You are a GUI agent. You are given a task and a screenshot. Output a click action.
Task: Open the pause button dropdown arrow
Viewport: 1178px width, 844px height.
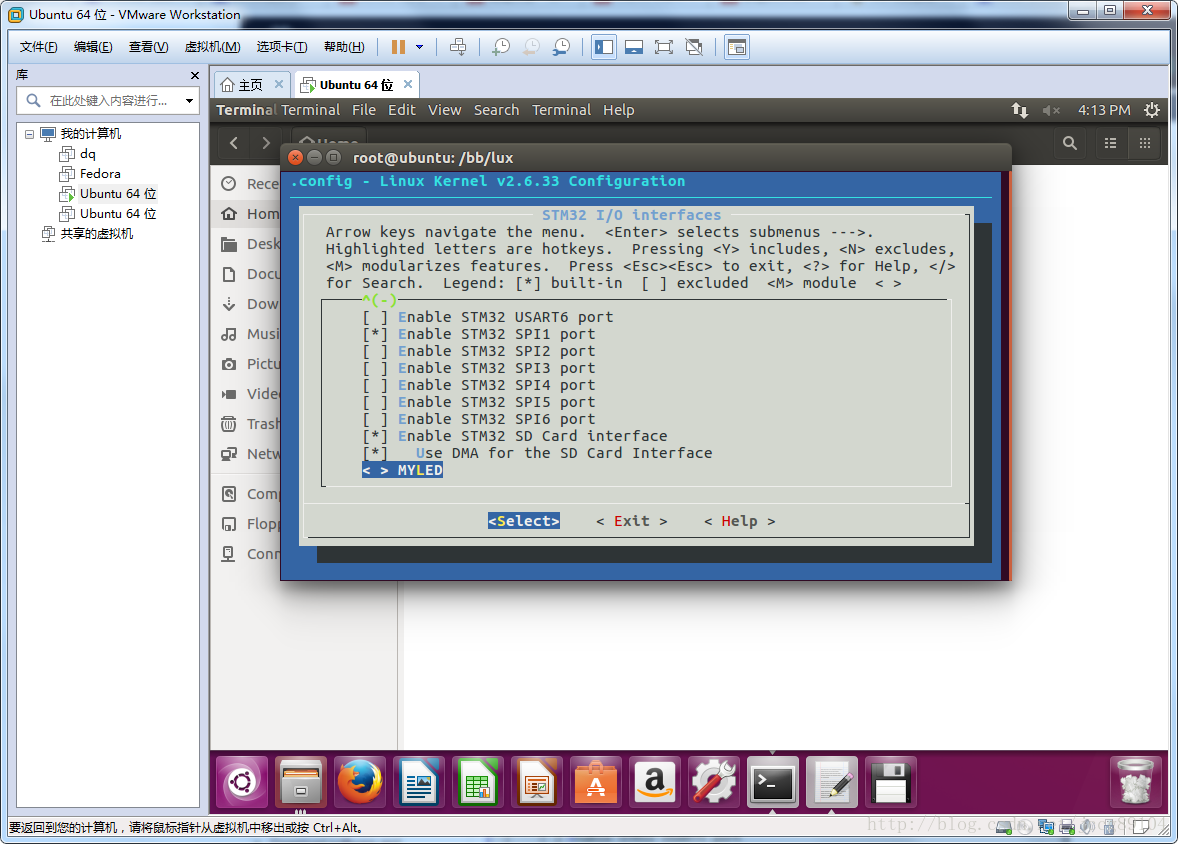tap(419, 47)
